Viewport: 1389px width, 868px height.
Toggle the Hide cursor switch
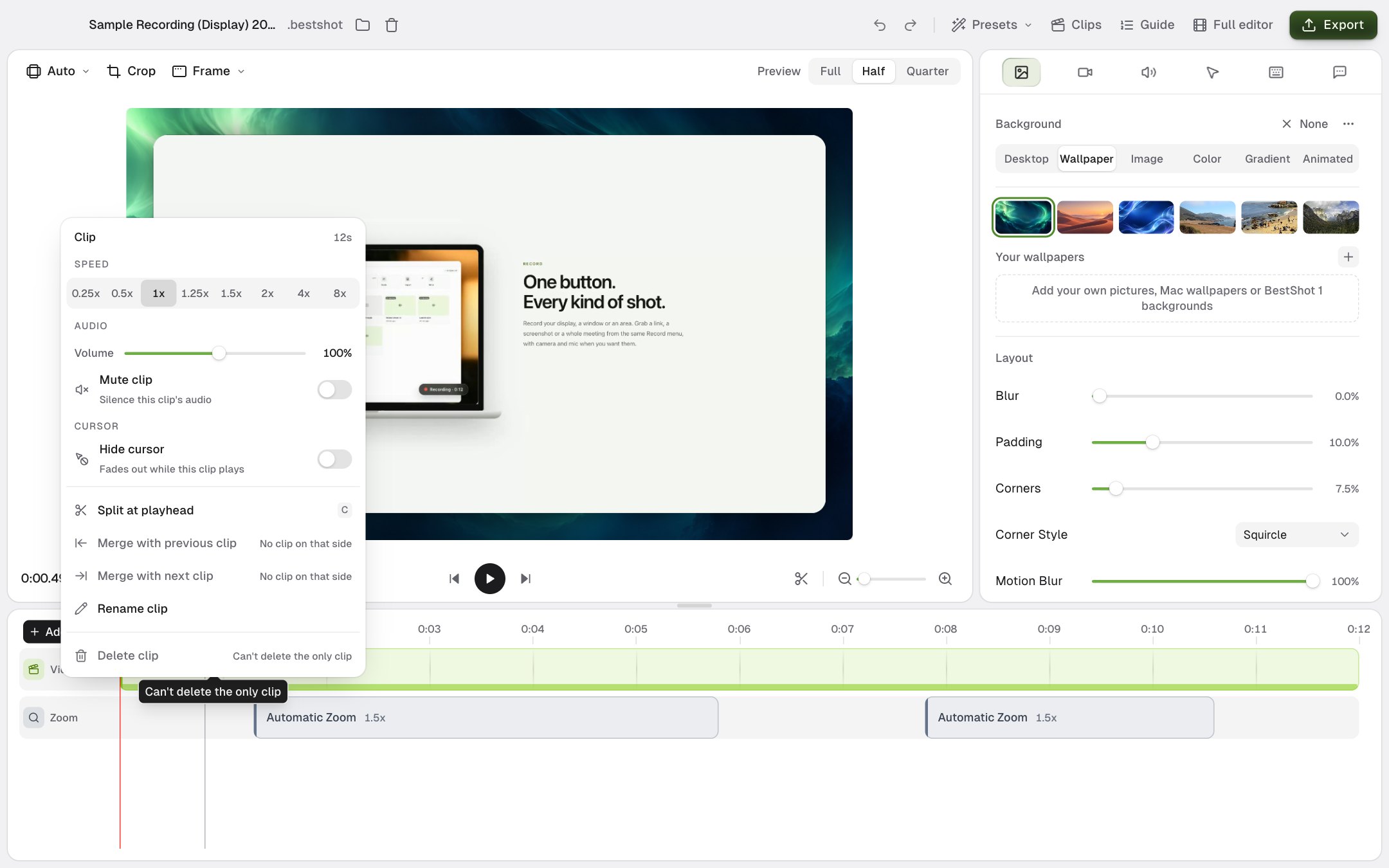[334, 459]
